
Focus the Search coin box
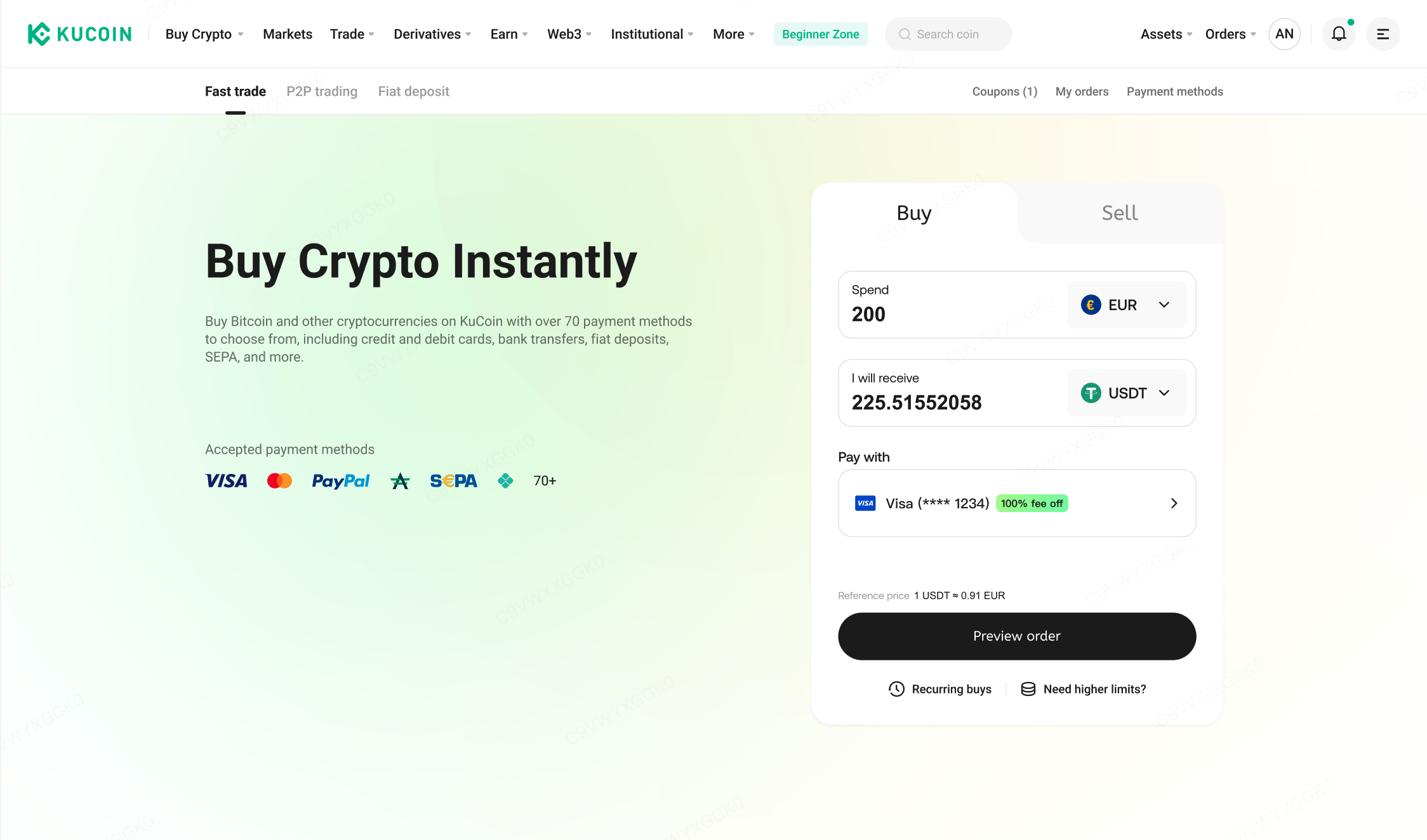(948, 34)
